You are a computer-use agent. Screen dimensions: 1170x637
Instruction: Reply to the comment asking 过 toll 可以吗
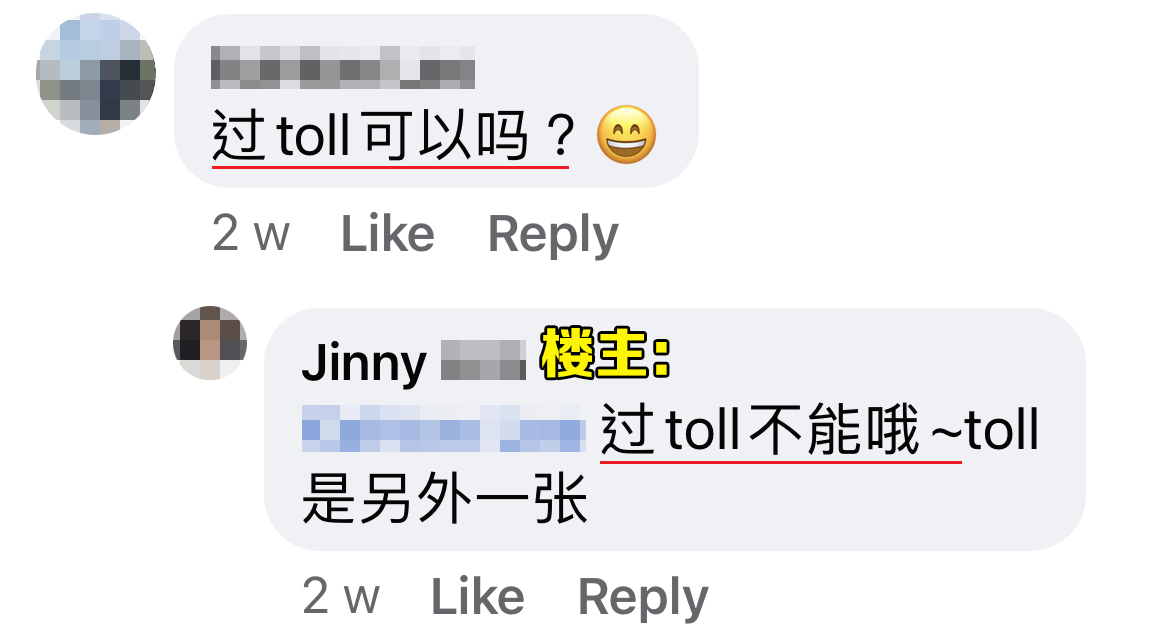coord(553,236)
